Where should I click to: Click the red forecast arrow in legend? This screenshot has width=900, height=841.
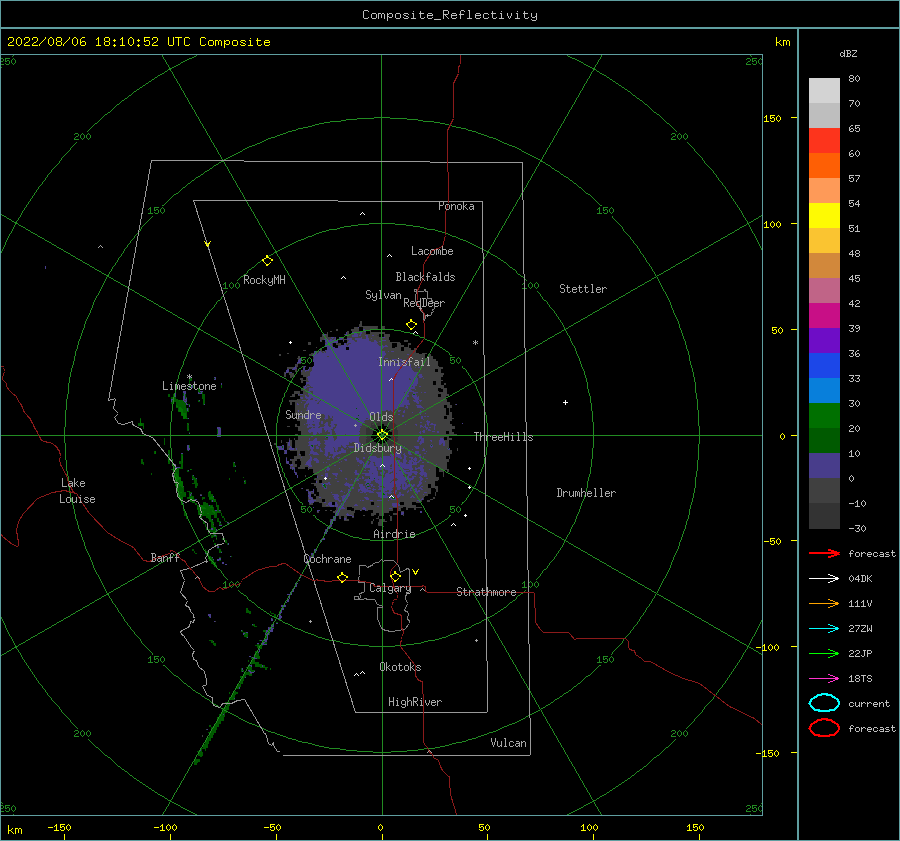click(824, 553)
